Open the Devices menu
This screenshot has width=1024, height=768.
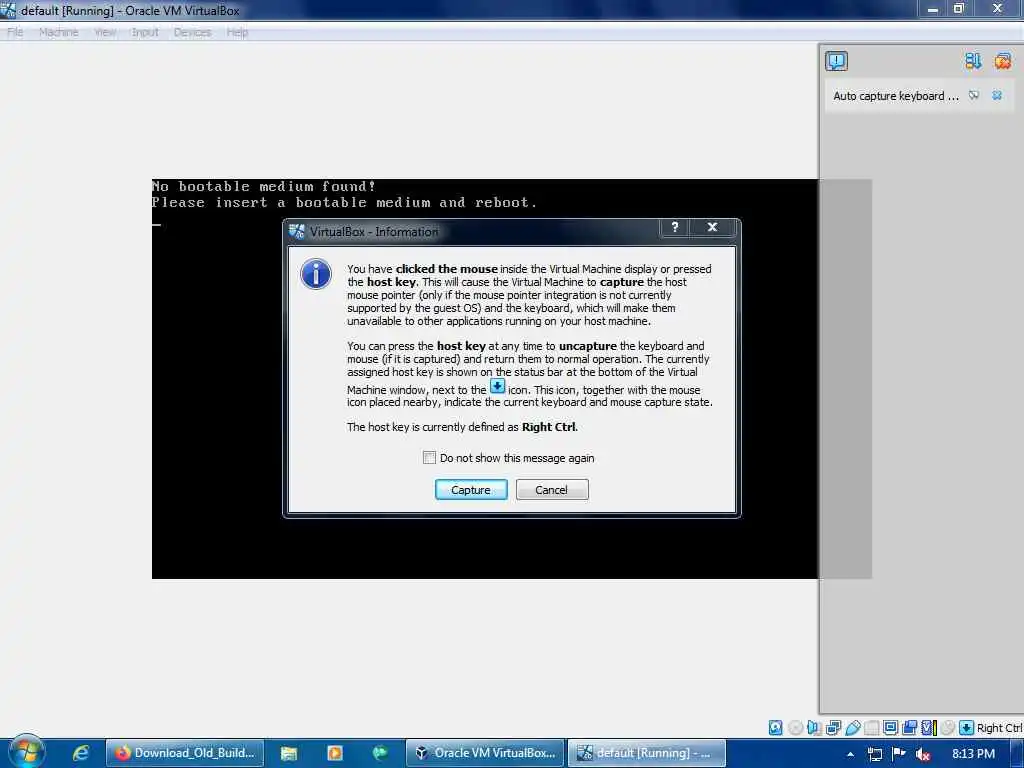click(x=192, y=32)
